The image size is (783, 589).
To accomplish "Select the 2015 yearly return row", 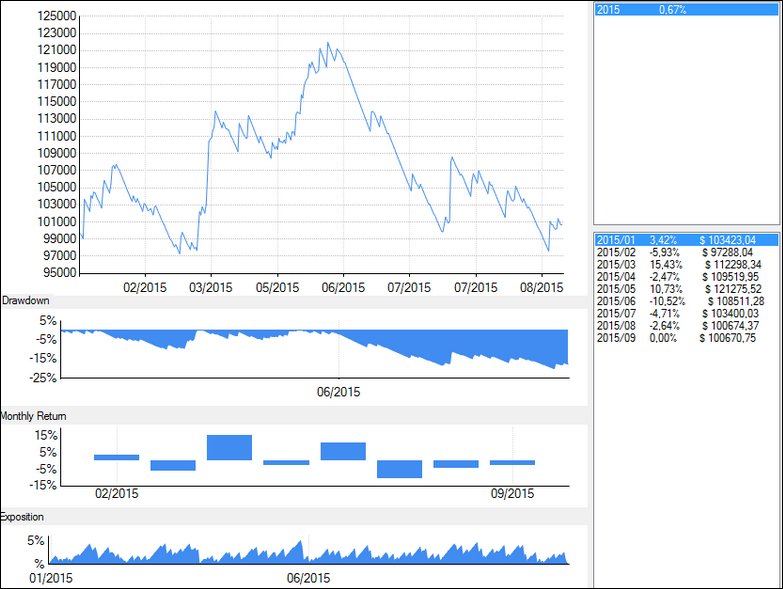I will (685, 10).
